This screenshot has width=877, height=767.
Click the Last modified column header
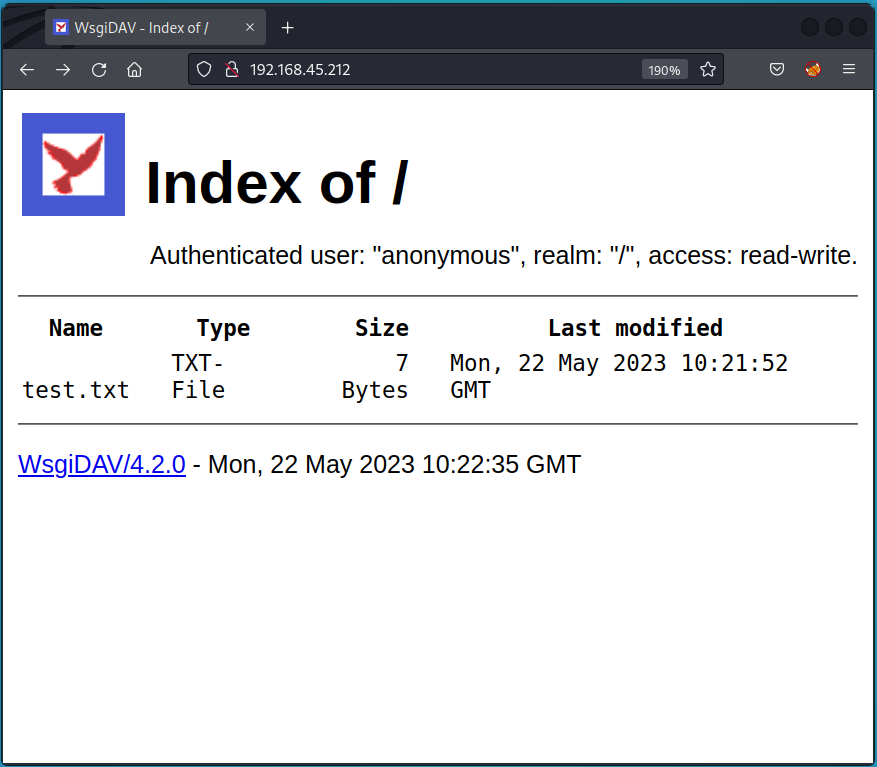(x=635, y=328)
